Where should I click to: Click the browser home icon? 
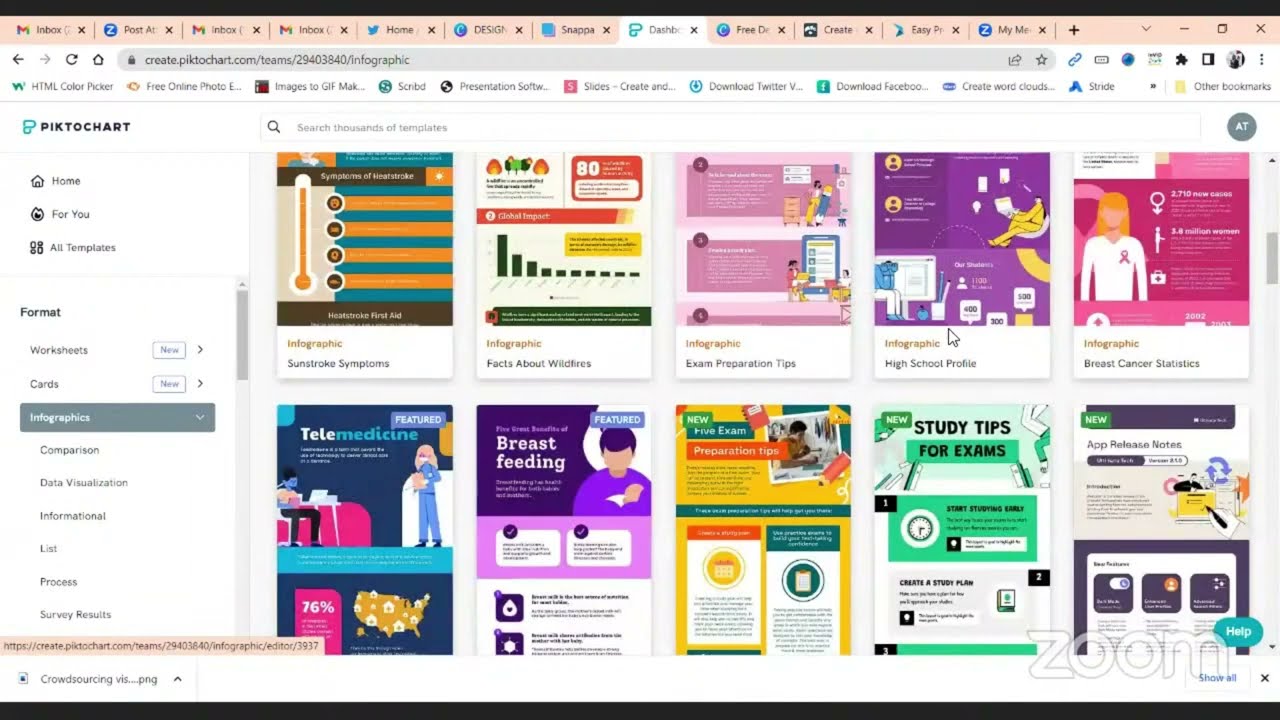pos(98,60)
